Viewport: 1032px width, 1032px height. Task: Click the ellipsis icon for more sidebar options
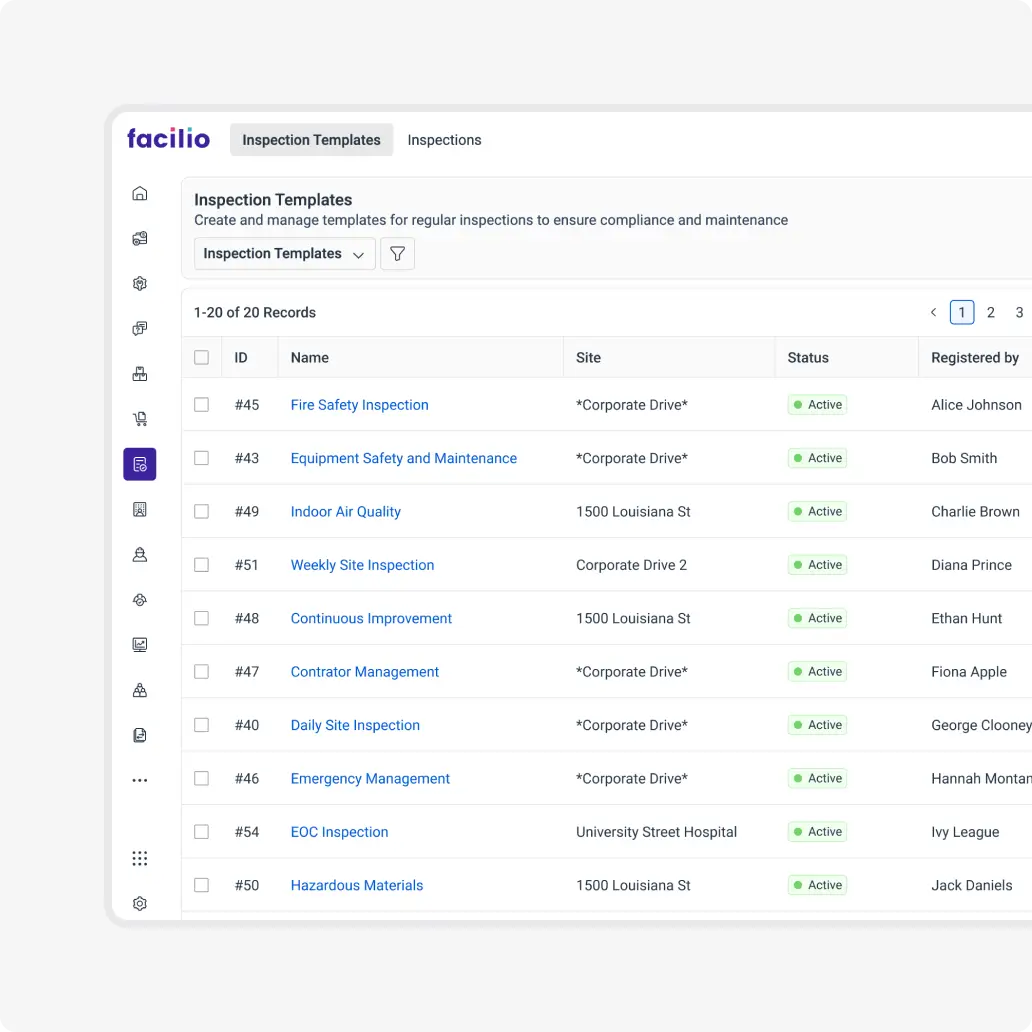click(x=140, y=779)
